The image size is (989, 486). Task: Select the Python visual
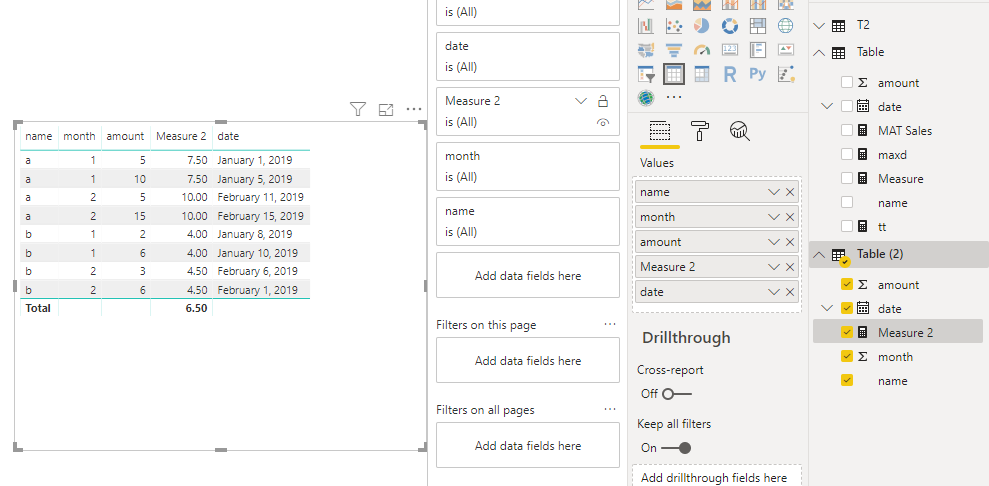758,74
